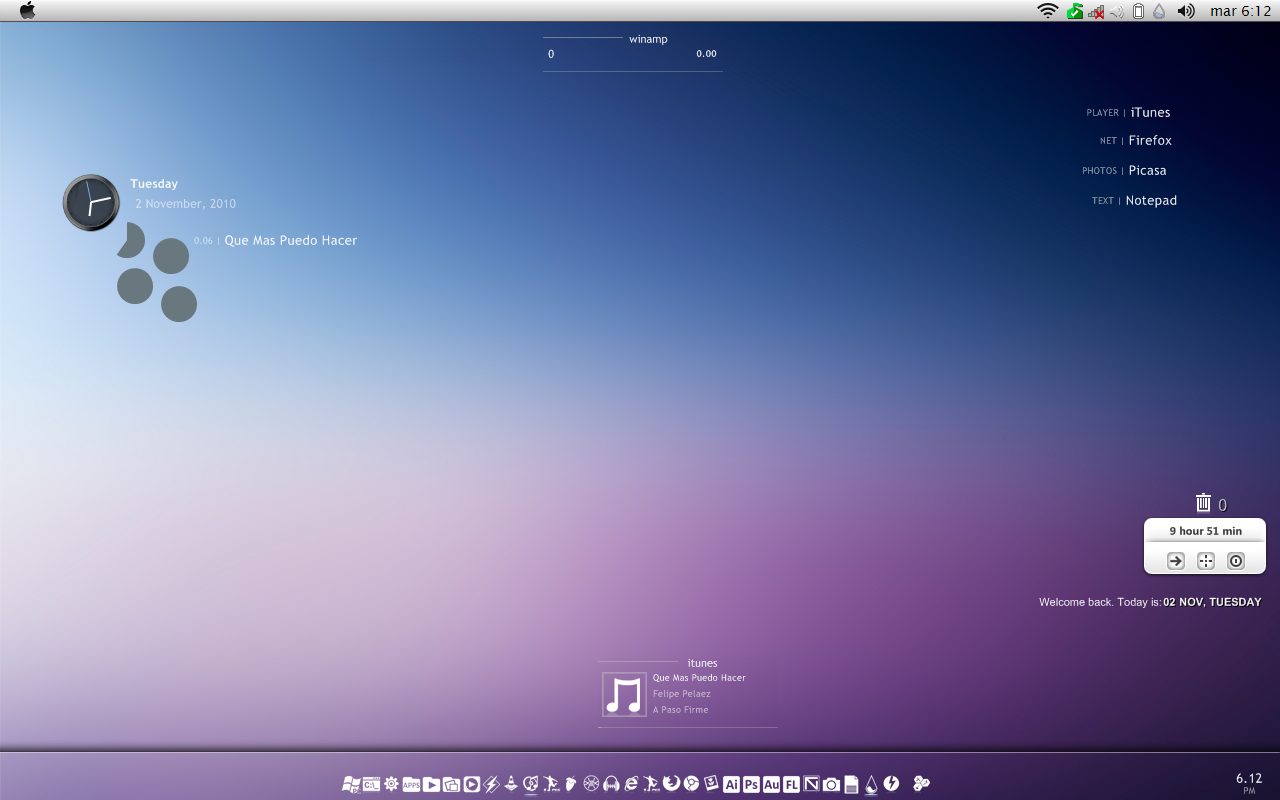Click the 'Que Mas Puedo Hacer' track label near clock
The width and height of the screenshot is (1280, 800).
point(291,240)
